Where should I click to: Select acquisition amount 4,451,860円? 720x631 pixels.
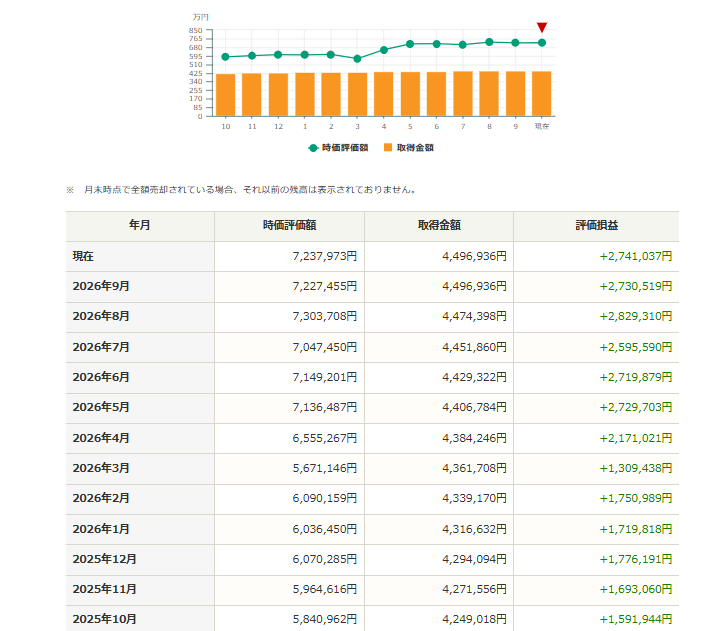(474, 347)
